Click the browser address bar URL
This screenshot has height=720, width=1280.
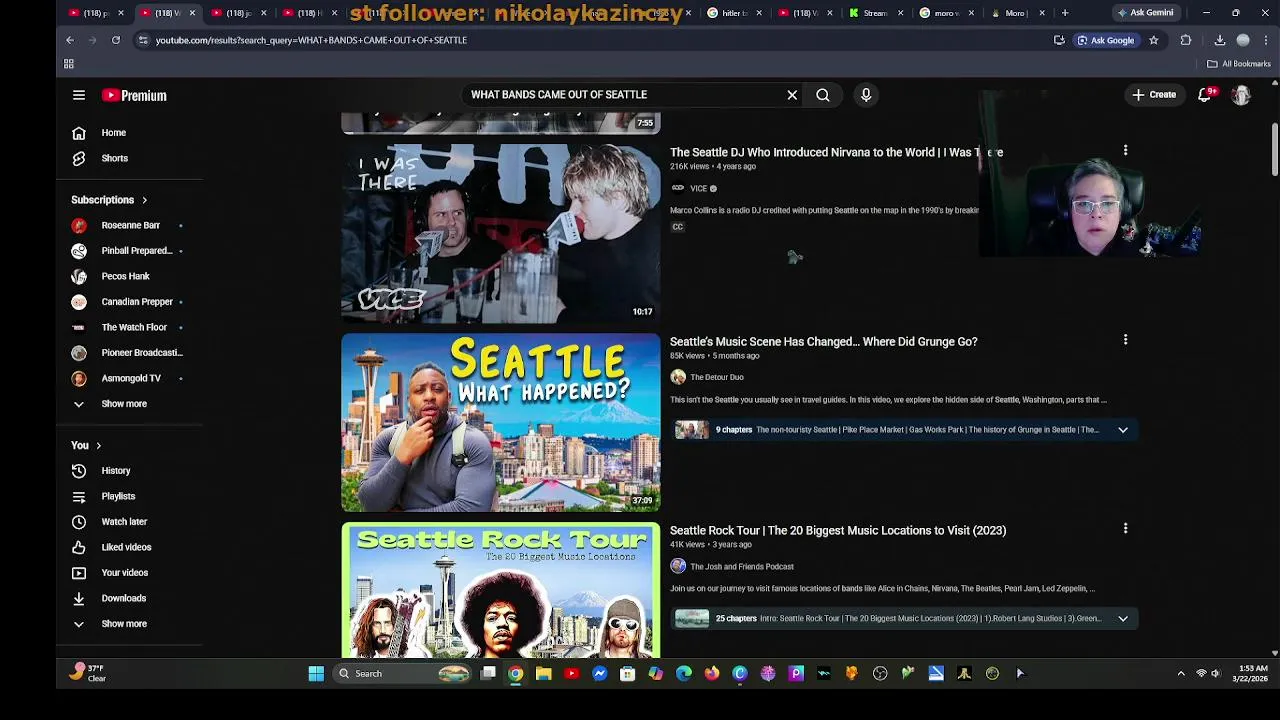[x=311, y=40]
